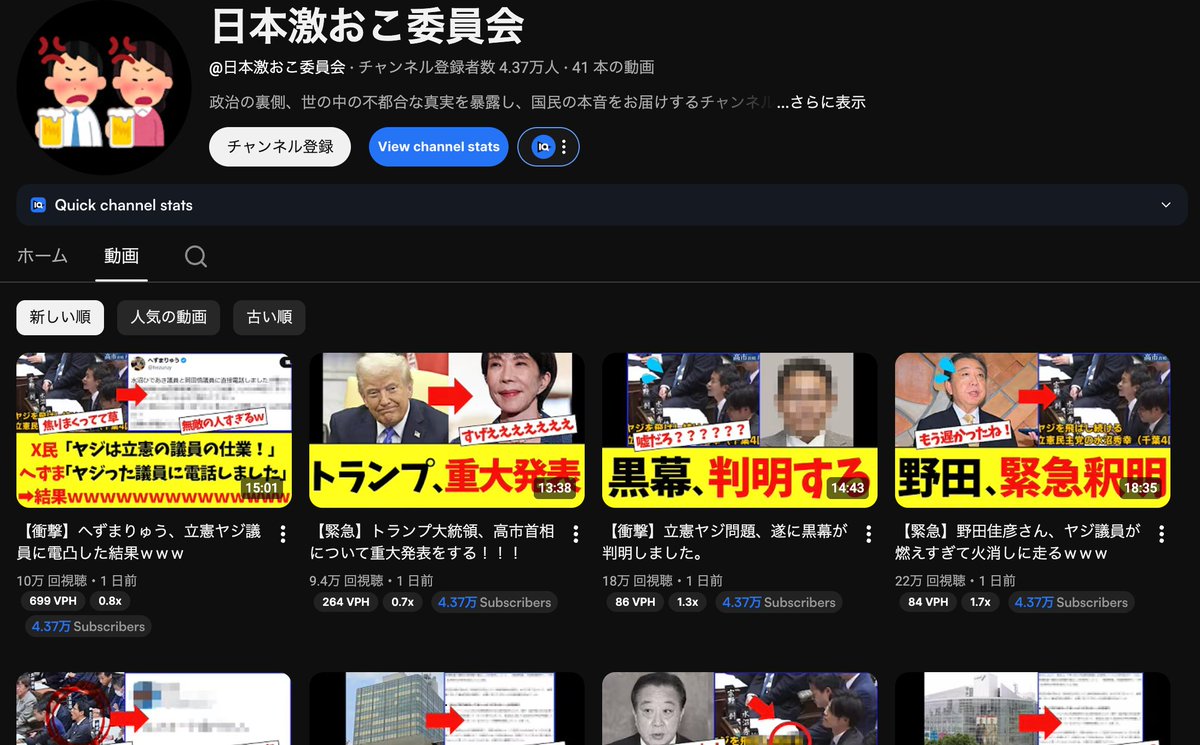This screenshot has width=1200, height=745.
Task: Expand description with さらに表示
Action: pos(821,102)
